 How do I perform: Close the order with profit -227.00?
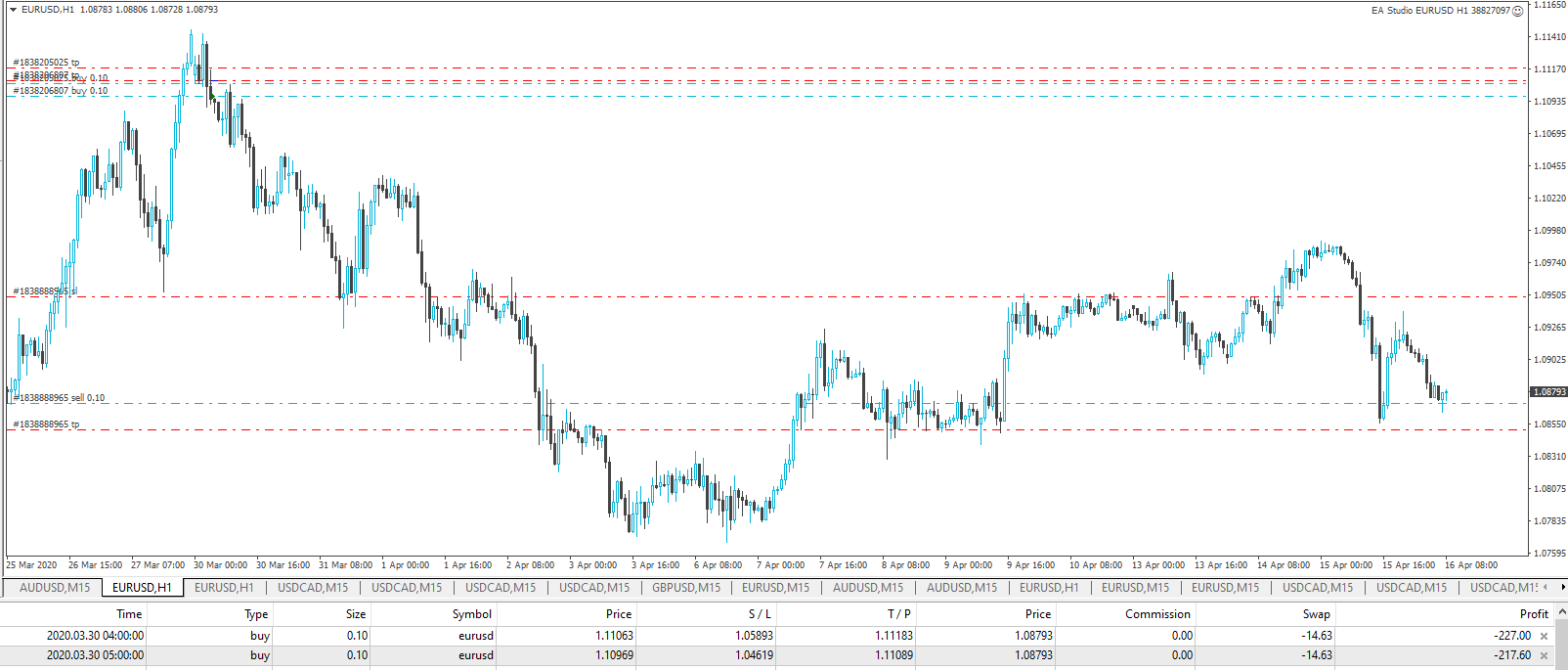[1545, 636]
